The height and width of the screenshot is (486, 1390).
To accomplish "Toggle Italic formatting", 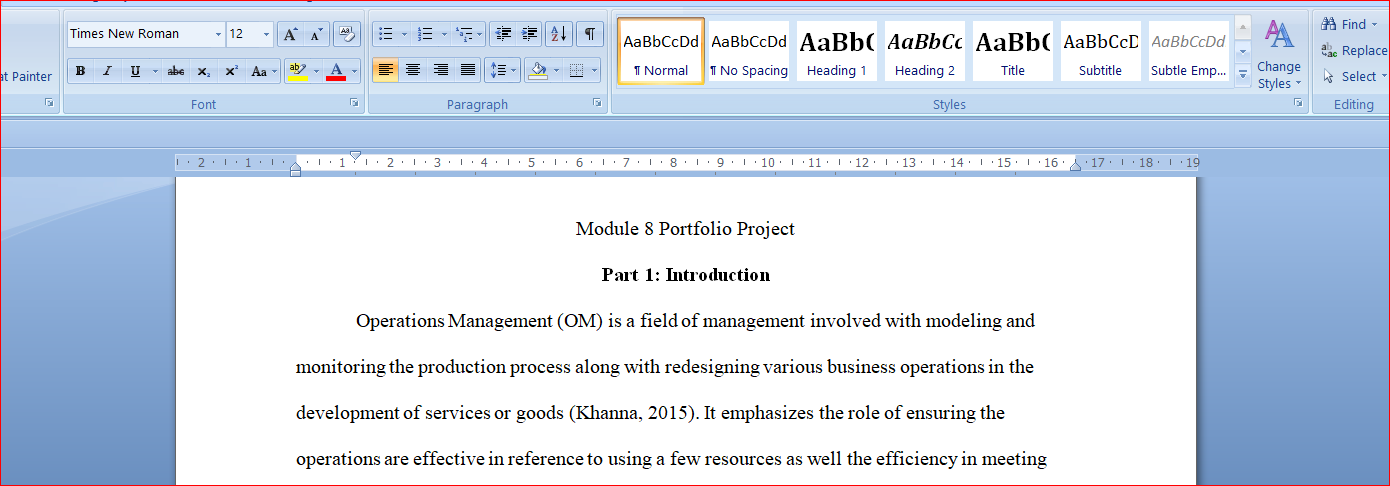I will click(x=107, y=71).
